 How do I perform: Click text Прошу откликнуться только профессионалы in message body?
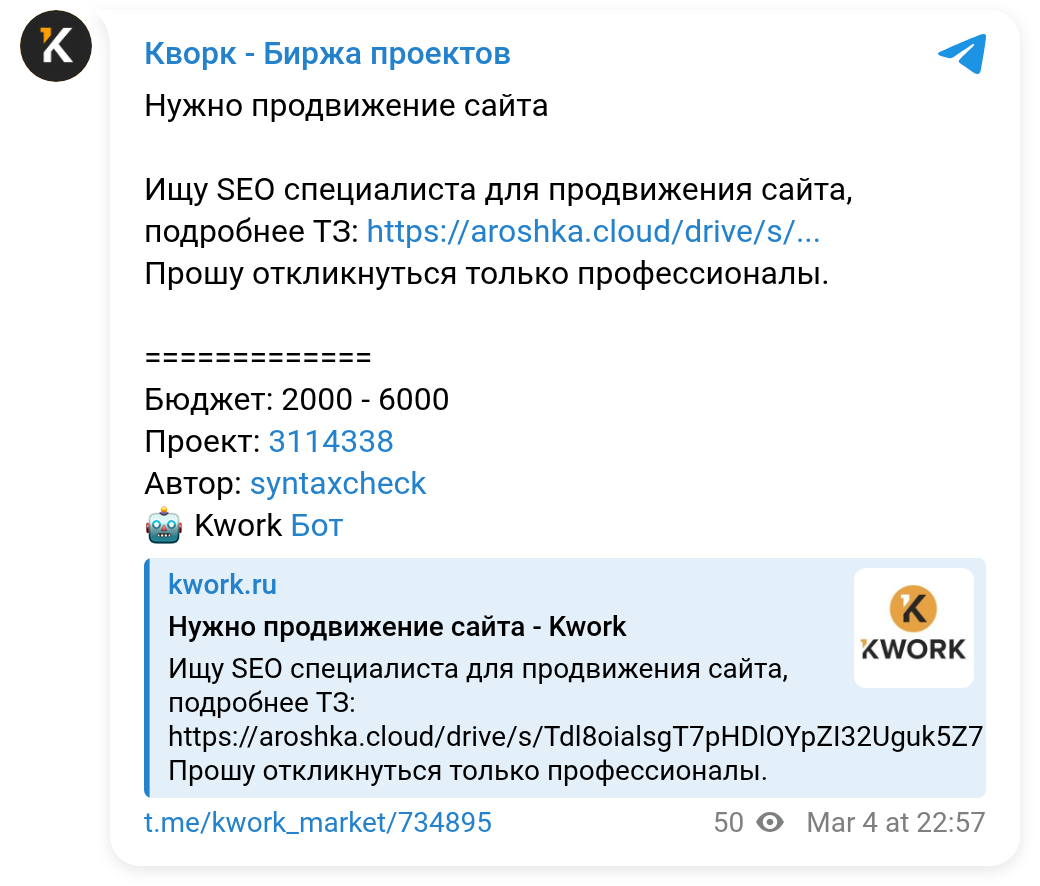(487, 274)
